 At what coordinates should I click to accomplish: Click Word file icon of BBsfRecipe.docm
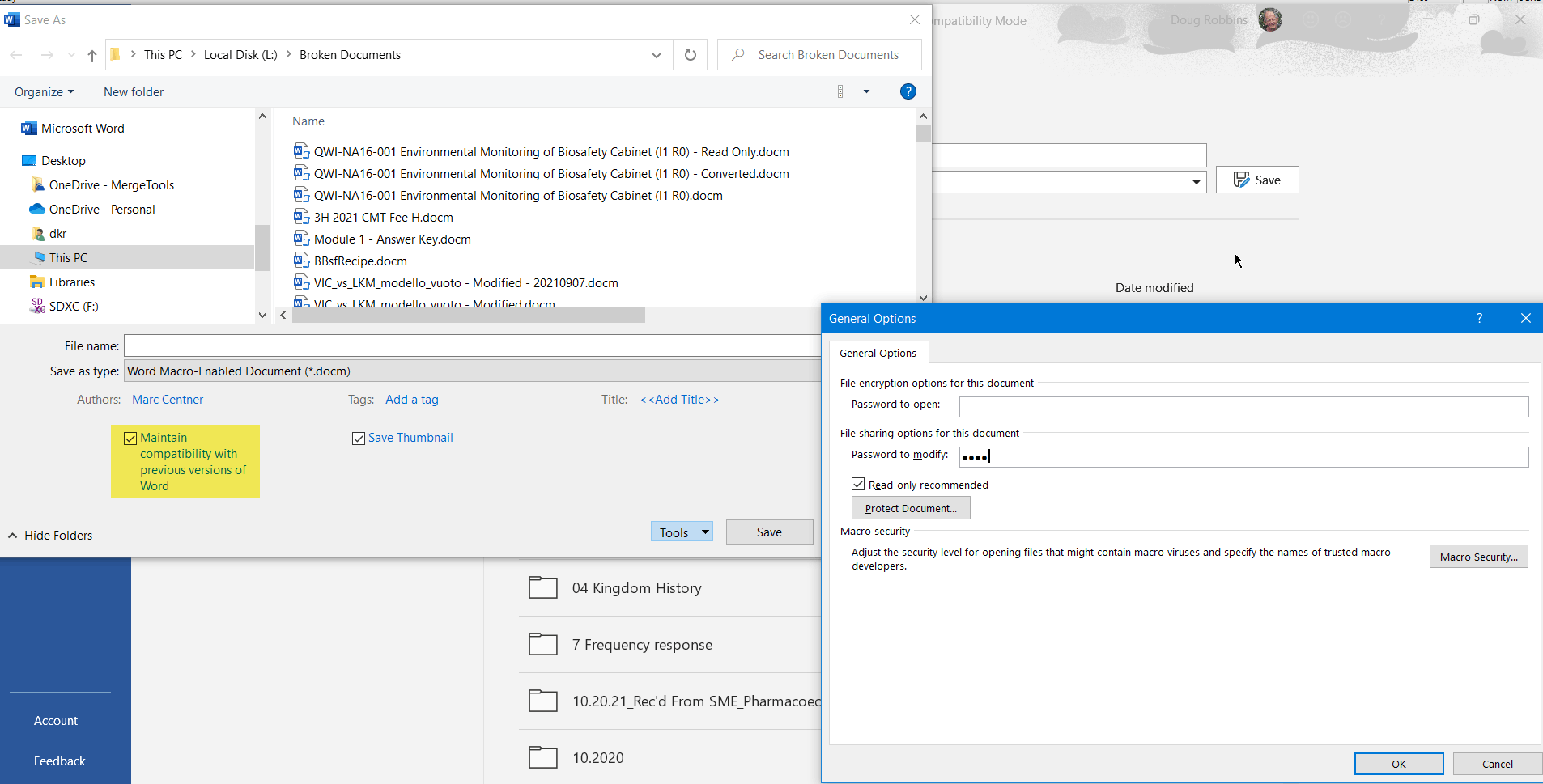tap(301, 261)
